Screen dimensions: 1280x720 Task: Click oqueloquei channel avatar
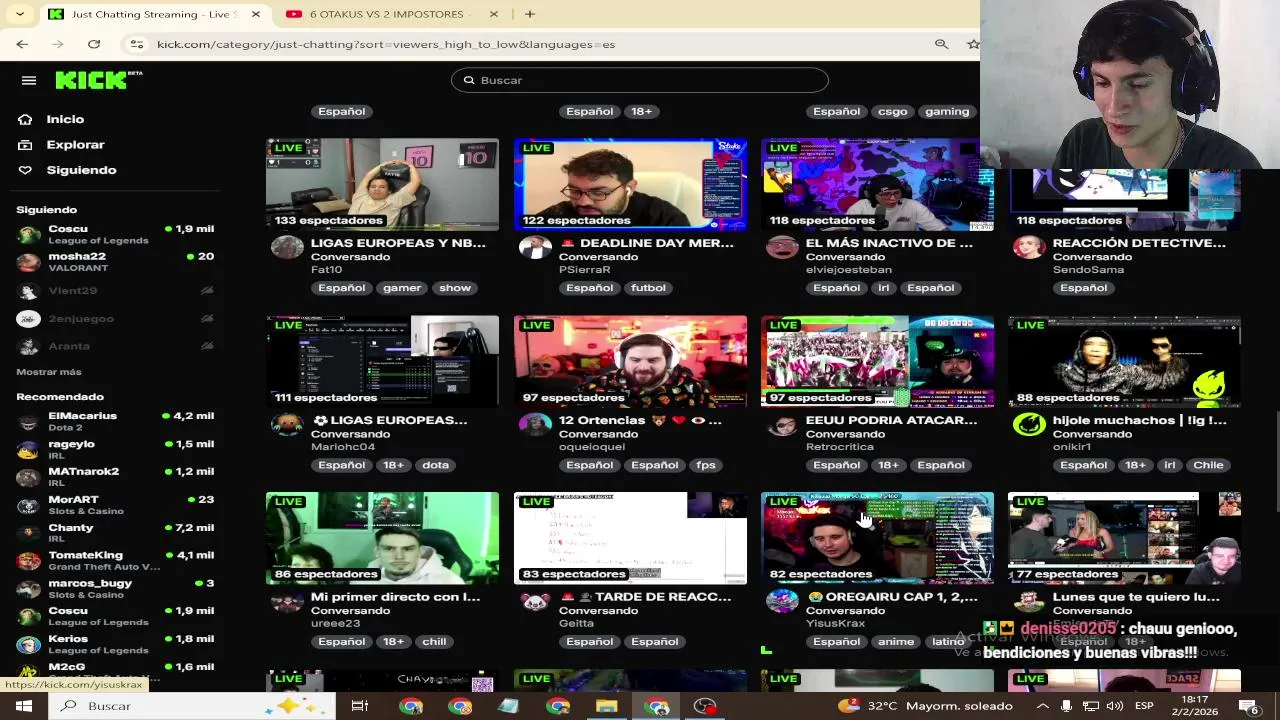(x=535, y=425)
